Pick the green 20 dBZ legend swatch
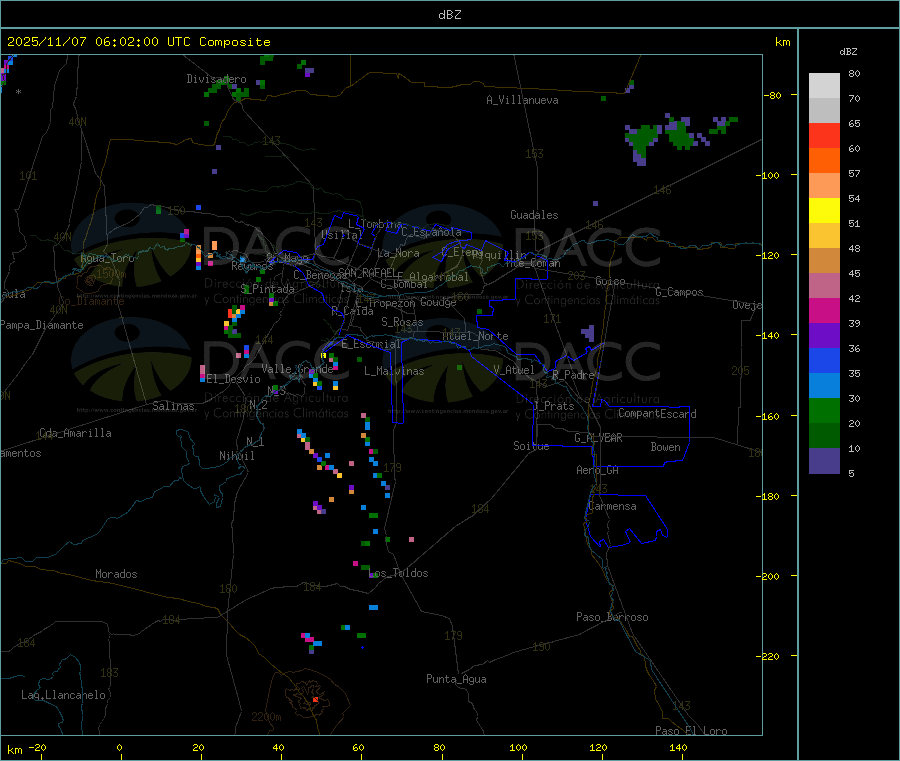900x761 pixels. (824, 410)
